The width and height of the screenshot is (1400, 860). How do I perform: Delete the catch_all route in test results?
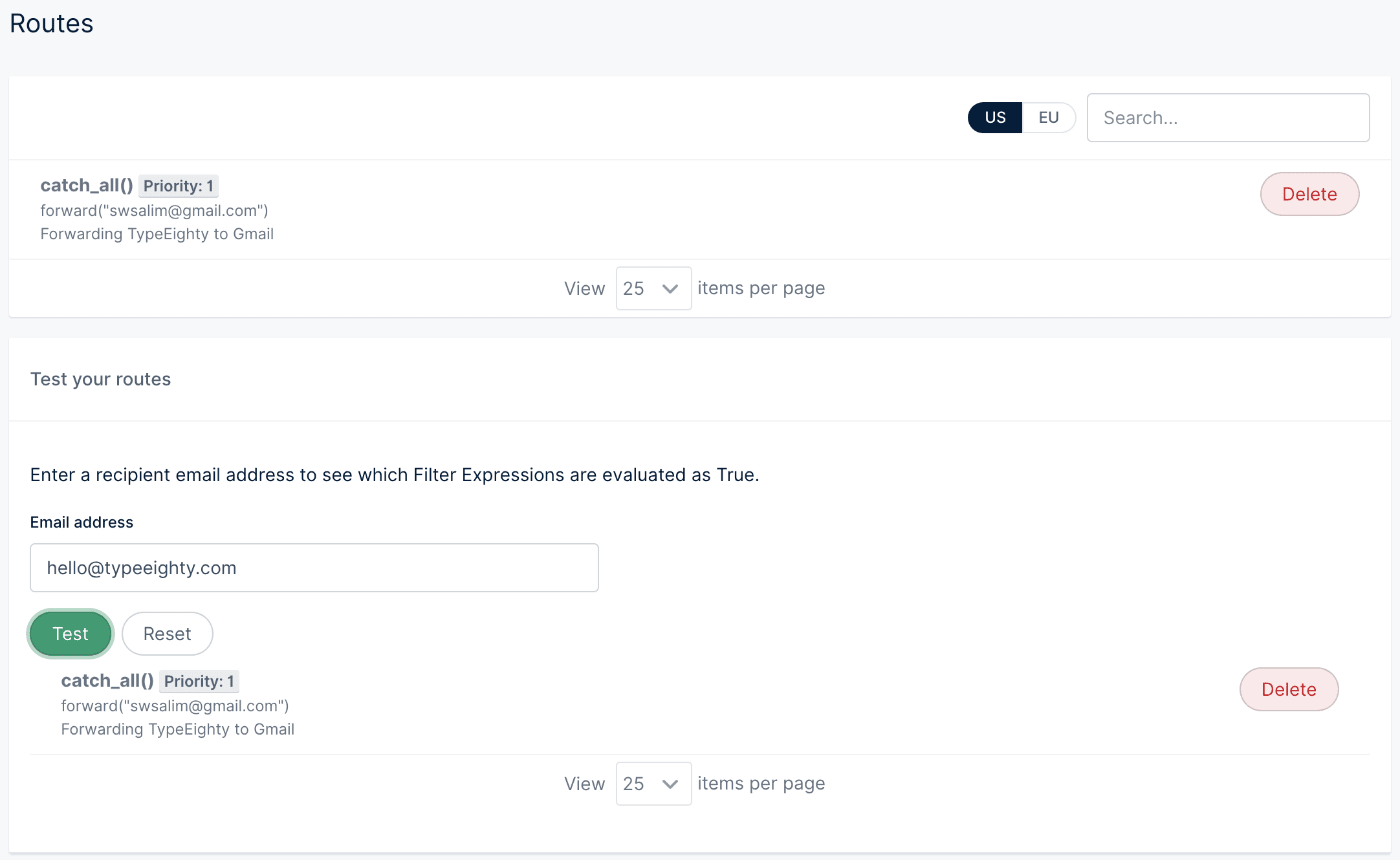pyautogui.click(x=1289, y=689)
